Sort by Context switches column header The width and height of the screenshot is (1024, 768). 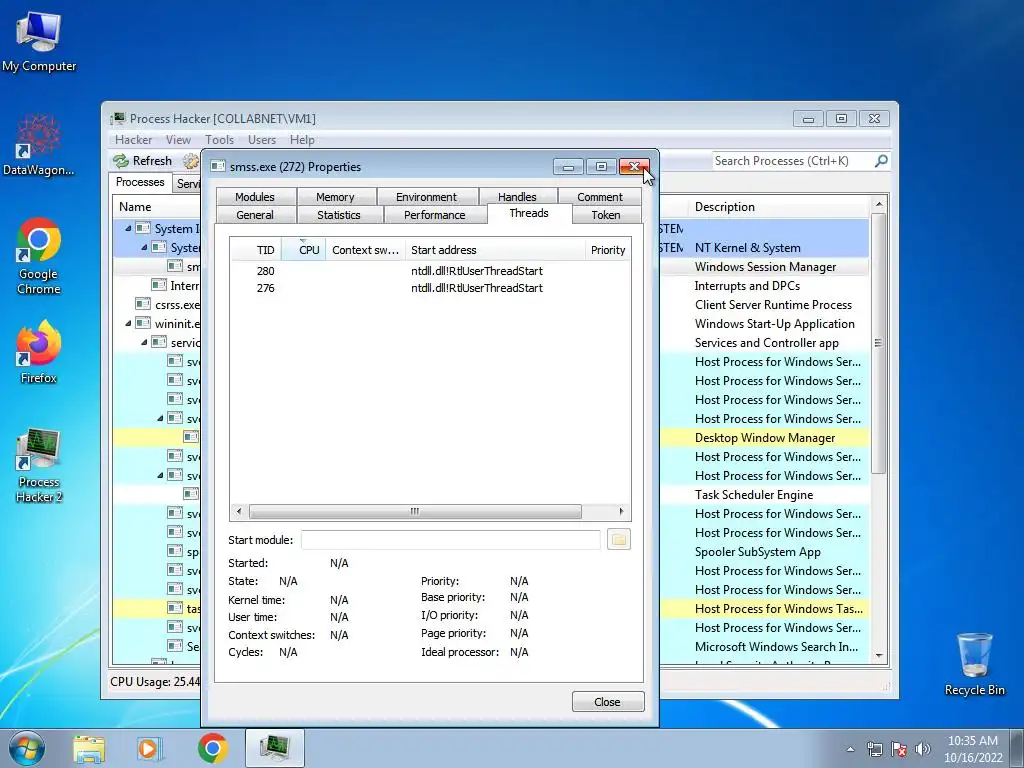(365, 250)
